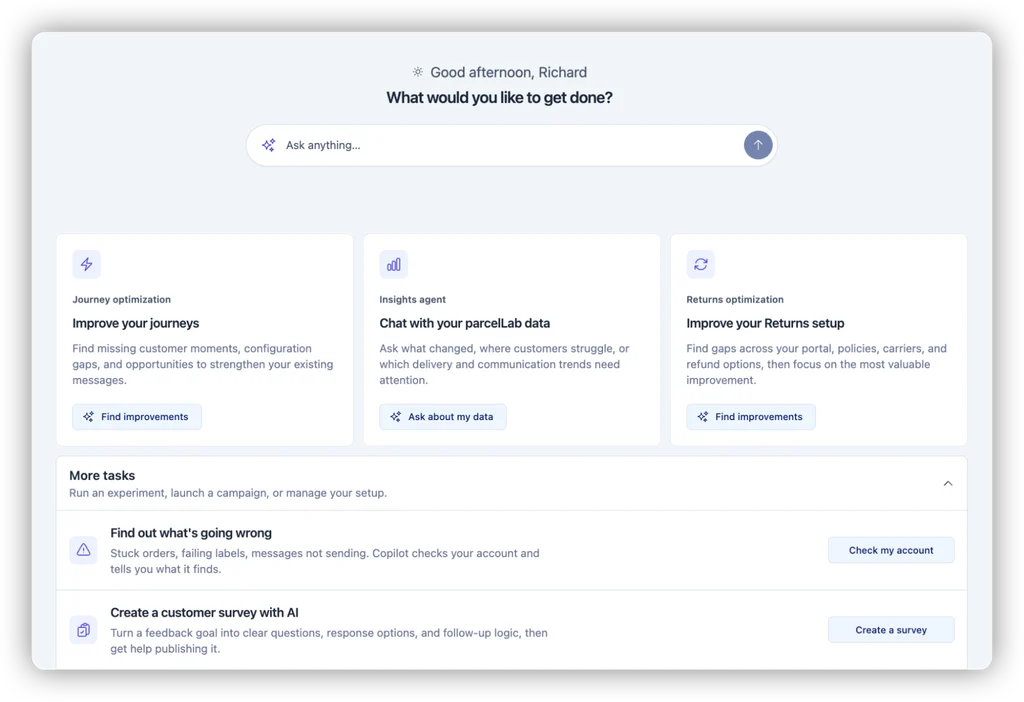
Task: Click Create a customer survey with AI heading
Action: coord(204,613)
